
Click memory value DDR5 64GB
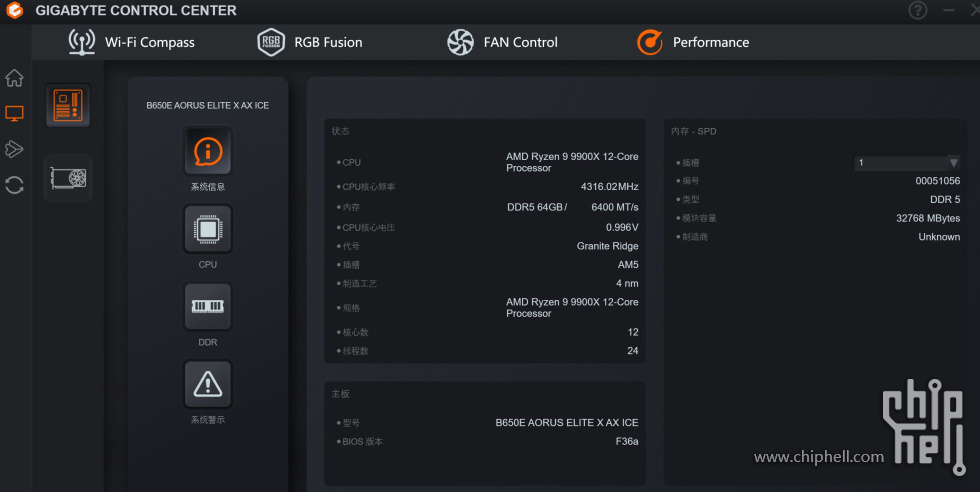pyautogui.click(x=537, y=207)
